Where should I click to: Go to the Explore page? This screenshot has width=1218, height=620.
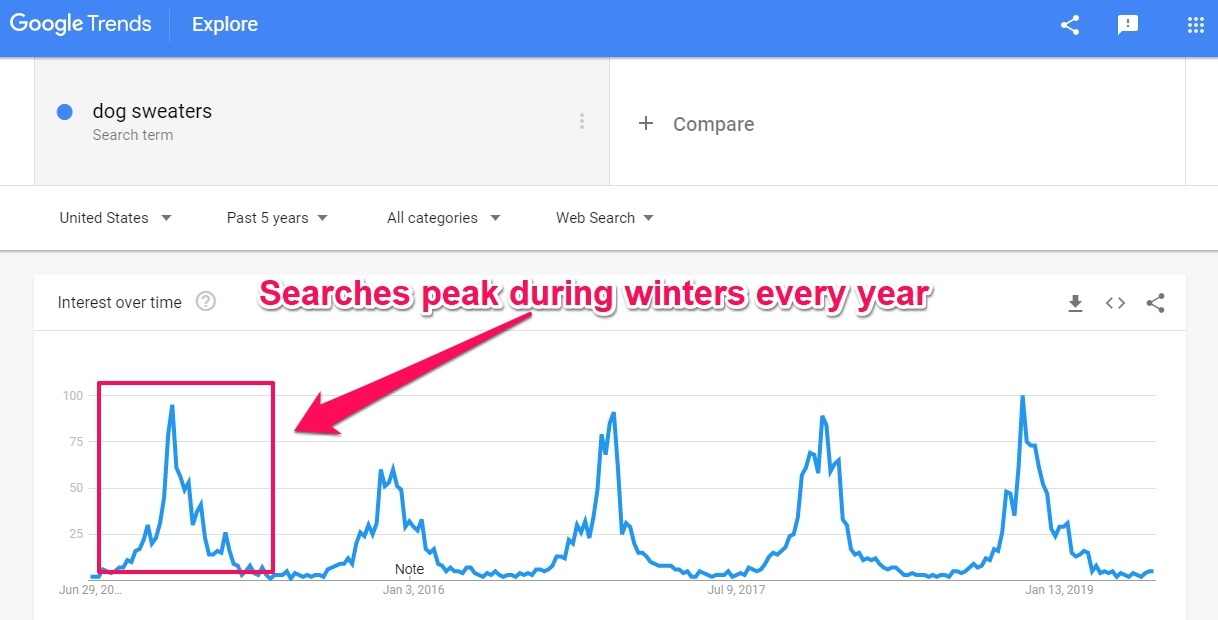click(x=225, y=25)
